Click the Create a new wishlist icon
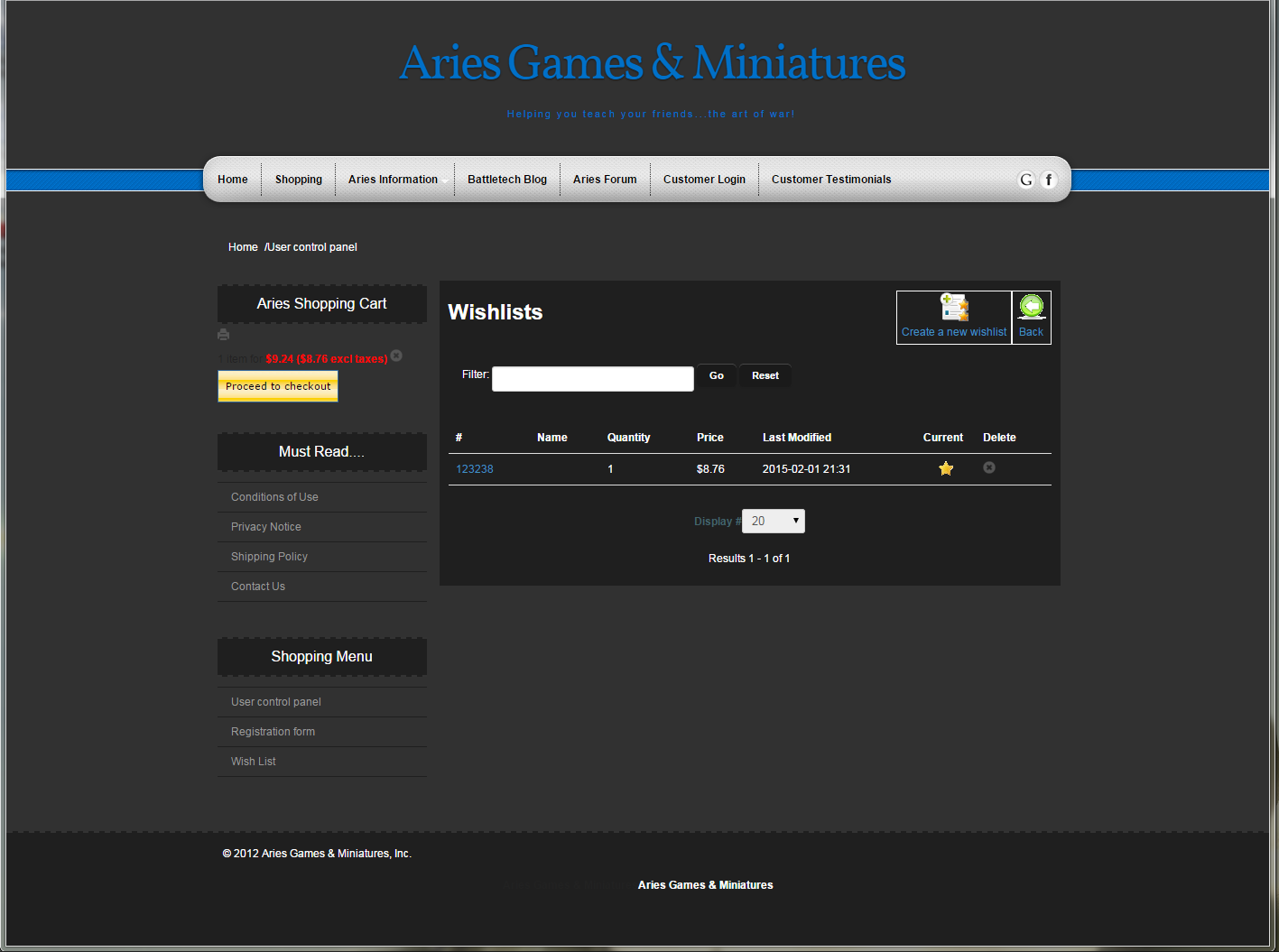The height and width of the screenshot is (952, 1279). click(954, 307)
